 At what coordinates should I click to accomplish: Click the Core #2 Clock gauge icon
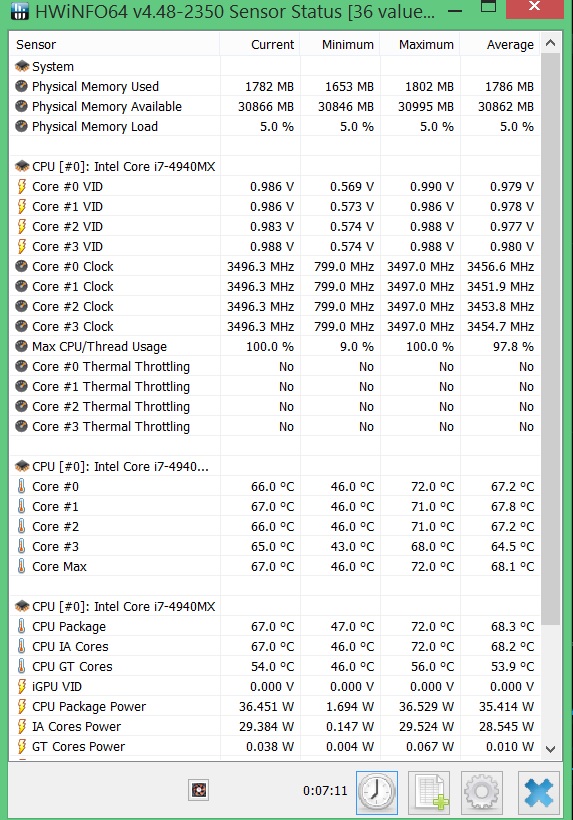(21, 306)
